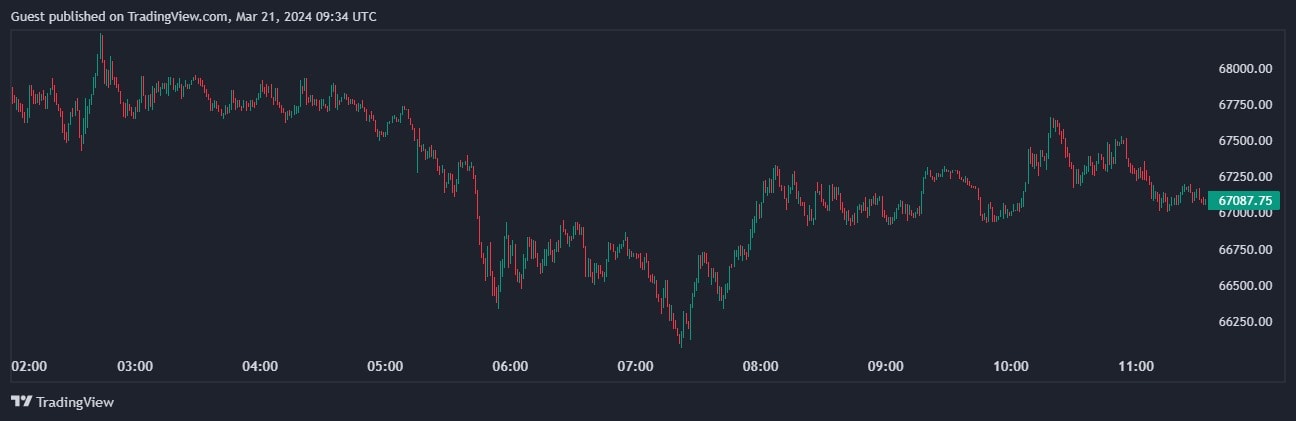The image size is (1296, 421).
Task: Select the 03:00 time axis marker
Action: (135, 367)
